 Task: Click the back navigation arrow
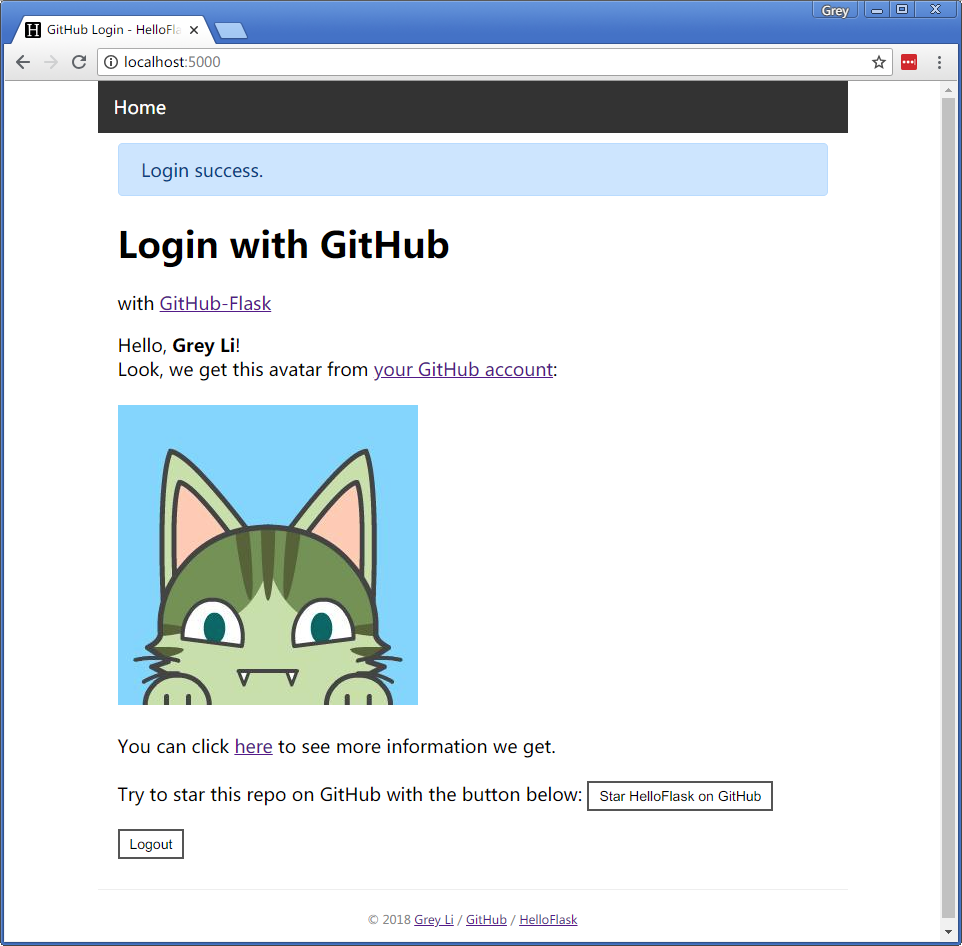pos(22,62)
